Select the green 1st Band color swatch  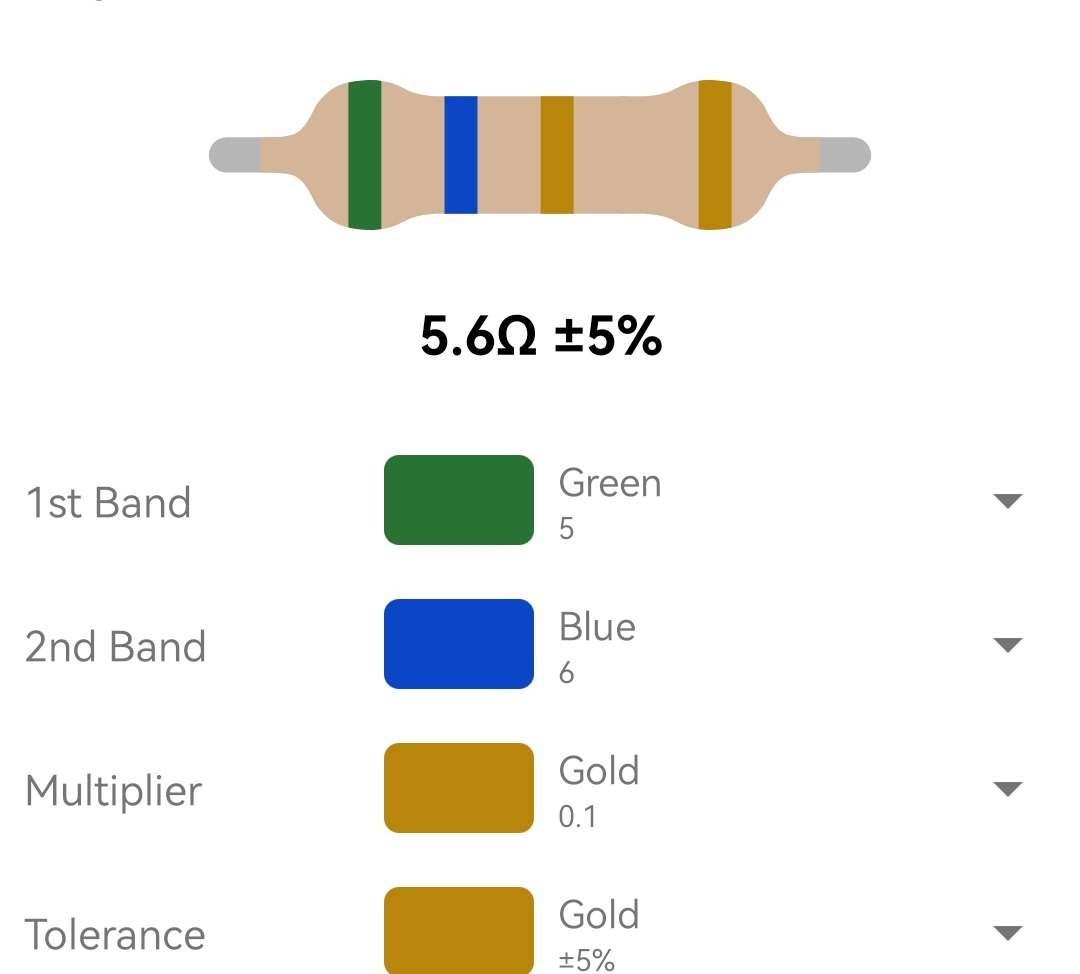point(459,500)
